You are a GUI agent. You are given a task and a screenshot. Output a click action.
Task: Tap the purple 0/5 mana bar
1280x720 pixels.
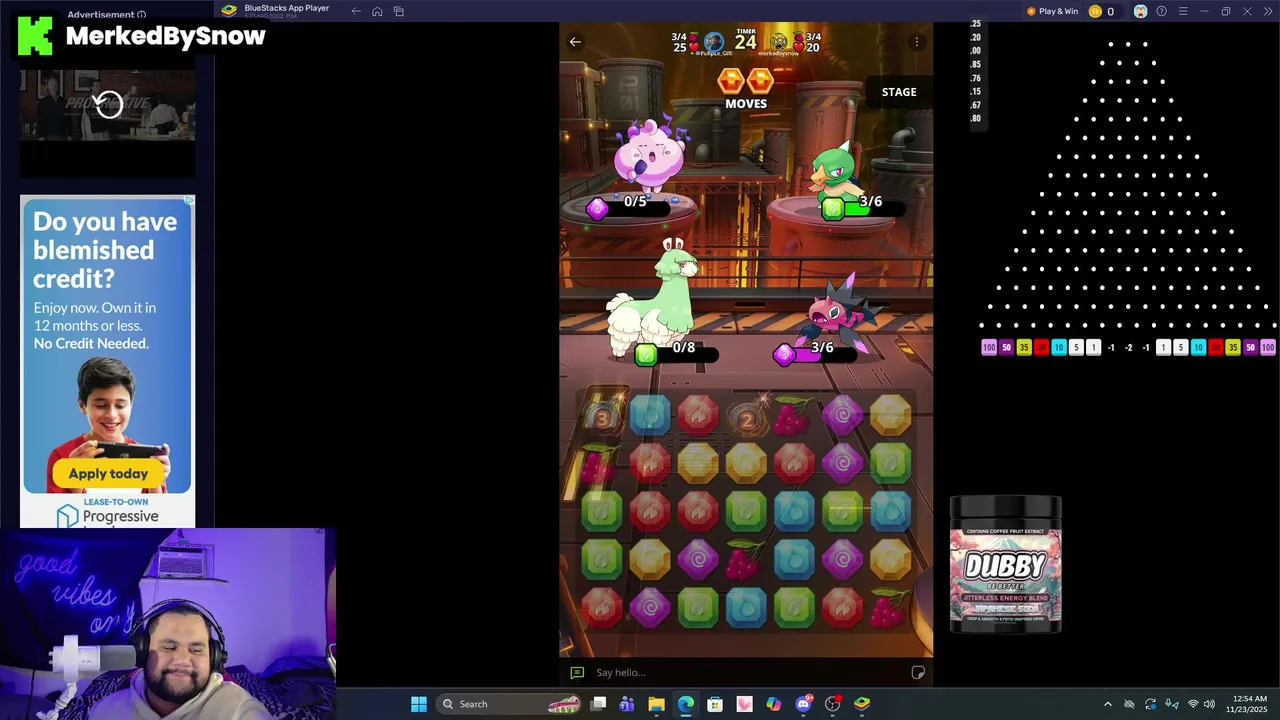tap(630, 207)
